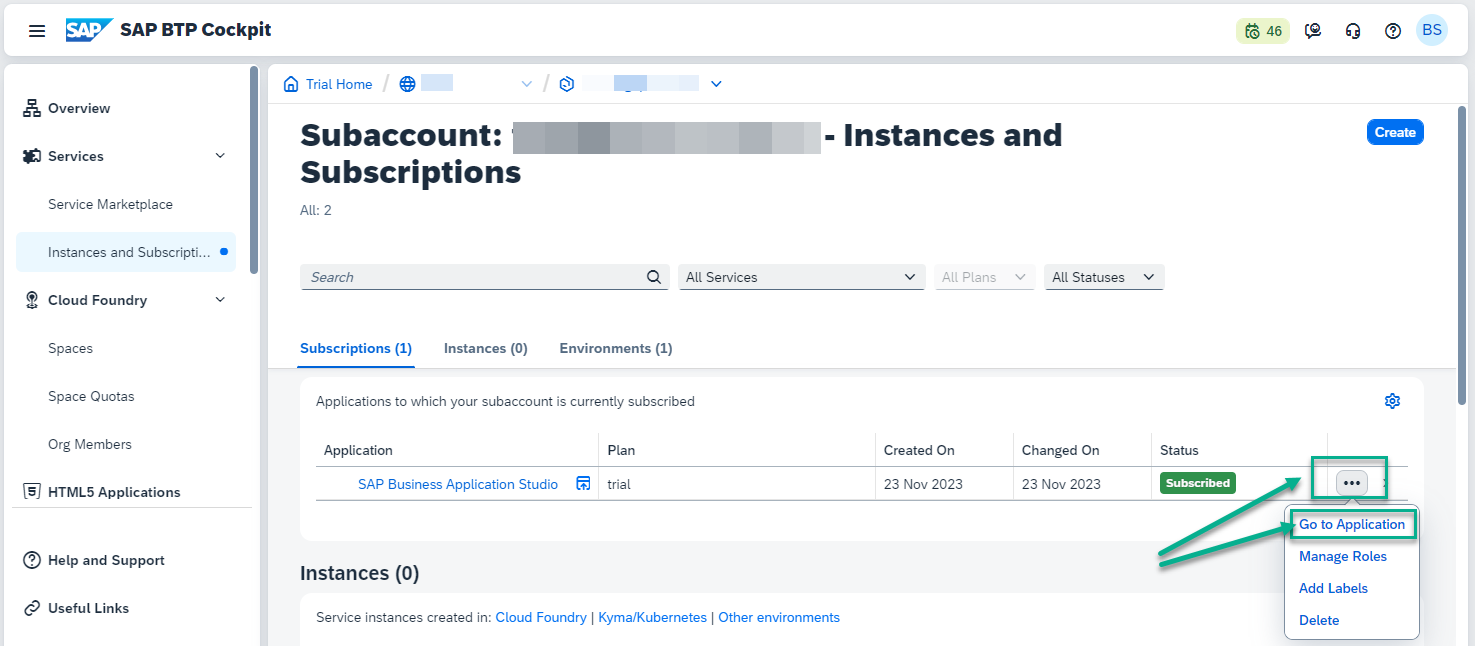The image size is (1475, 646).
Task: Open the All Statuses dropdown
Action: (x=1103, y=277)
